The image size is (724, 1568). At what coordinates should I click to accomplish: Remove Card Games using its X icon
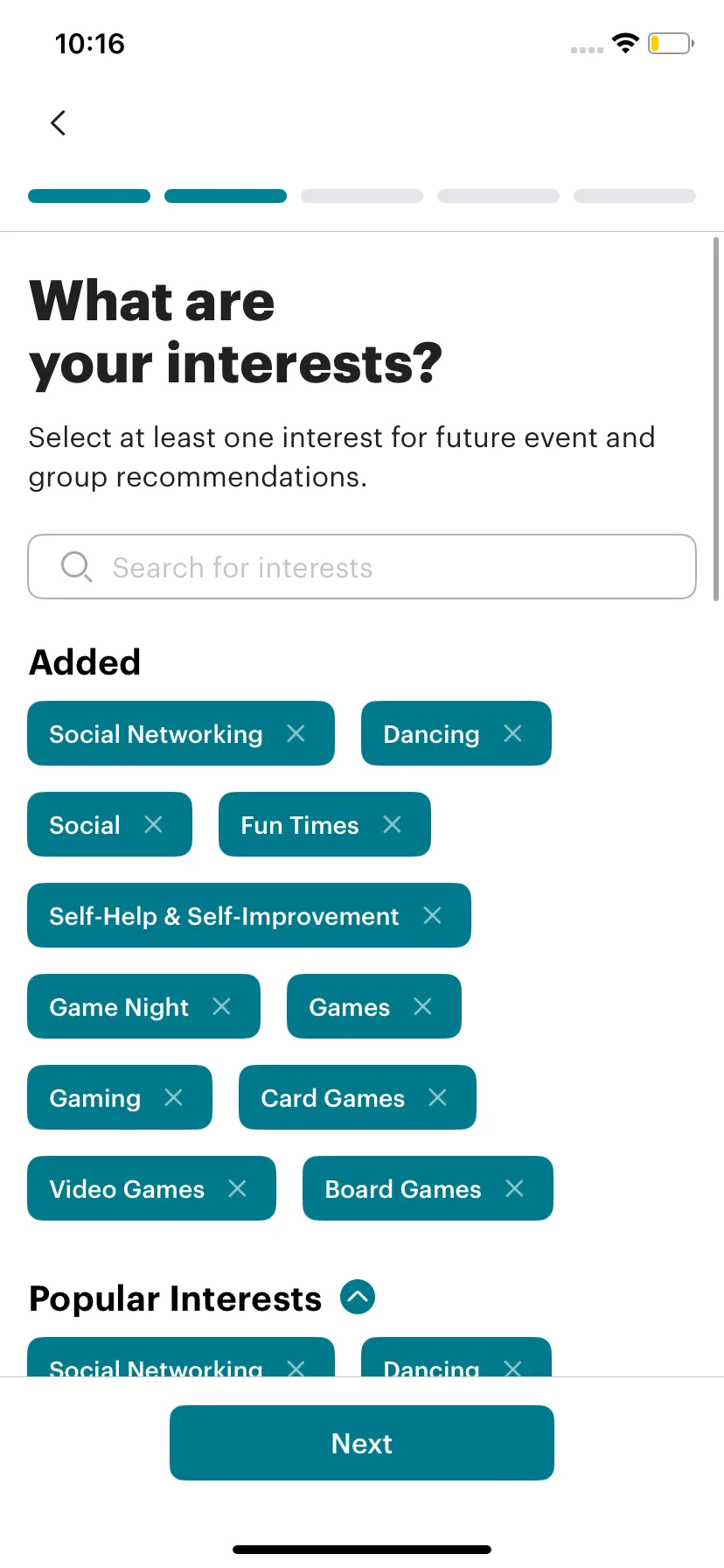(438, 1097)
